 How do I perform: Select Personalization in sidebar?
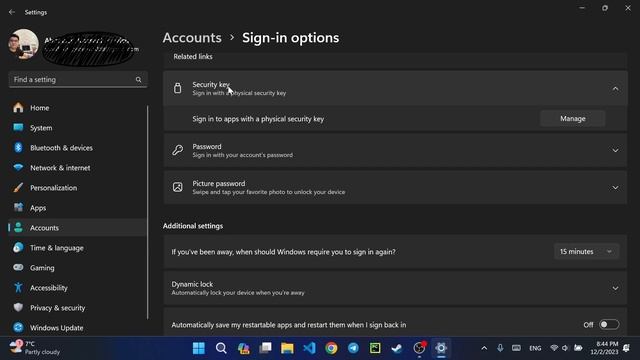(x=78, y=188)
